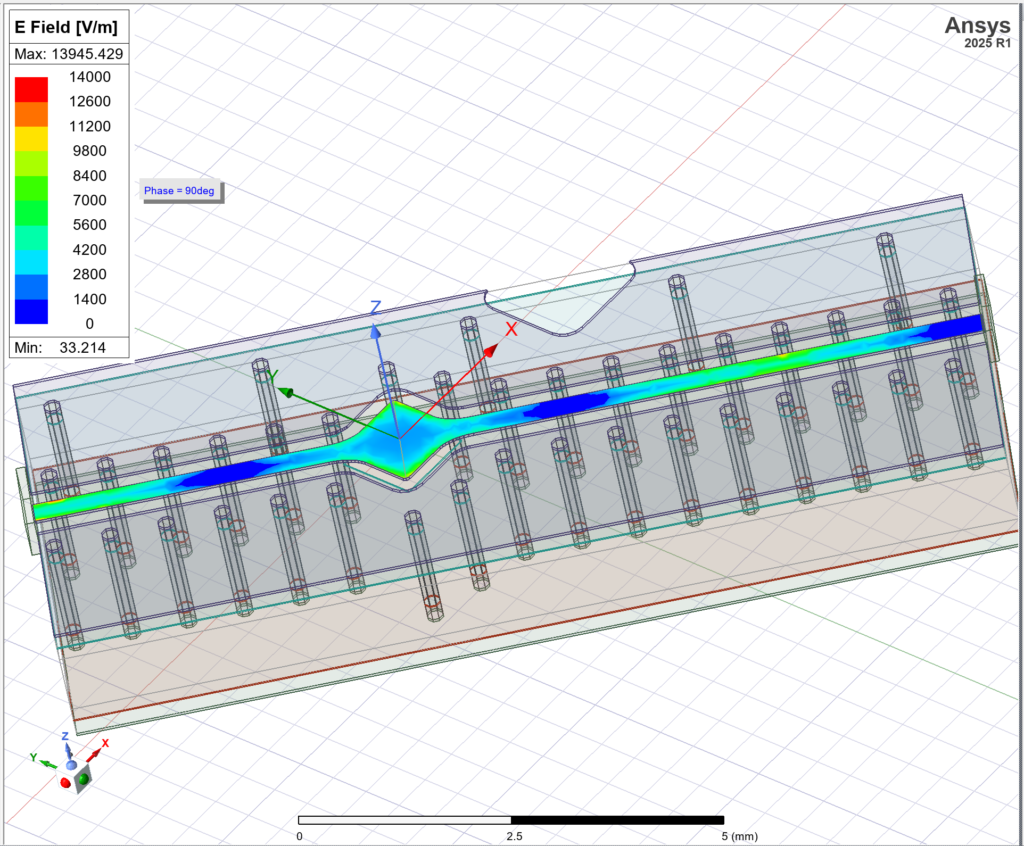Click the 1400 legend scale value

pyautogui.click(x=89, y=299)
